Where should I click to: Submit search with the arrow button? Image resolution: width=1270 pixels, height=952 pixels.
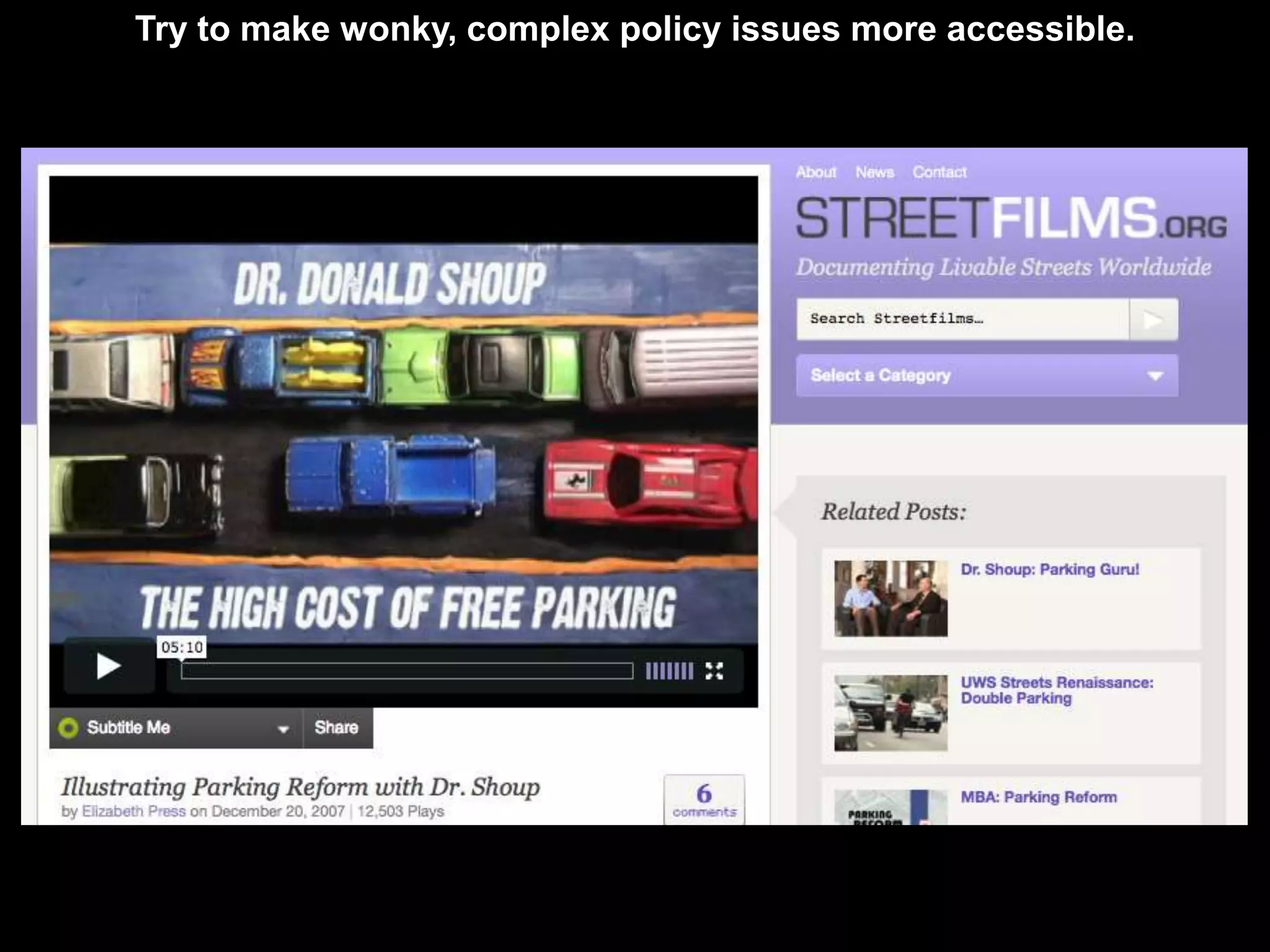[1153, 319]
